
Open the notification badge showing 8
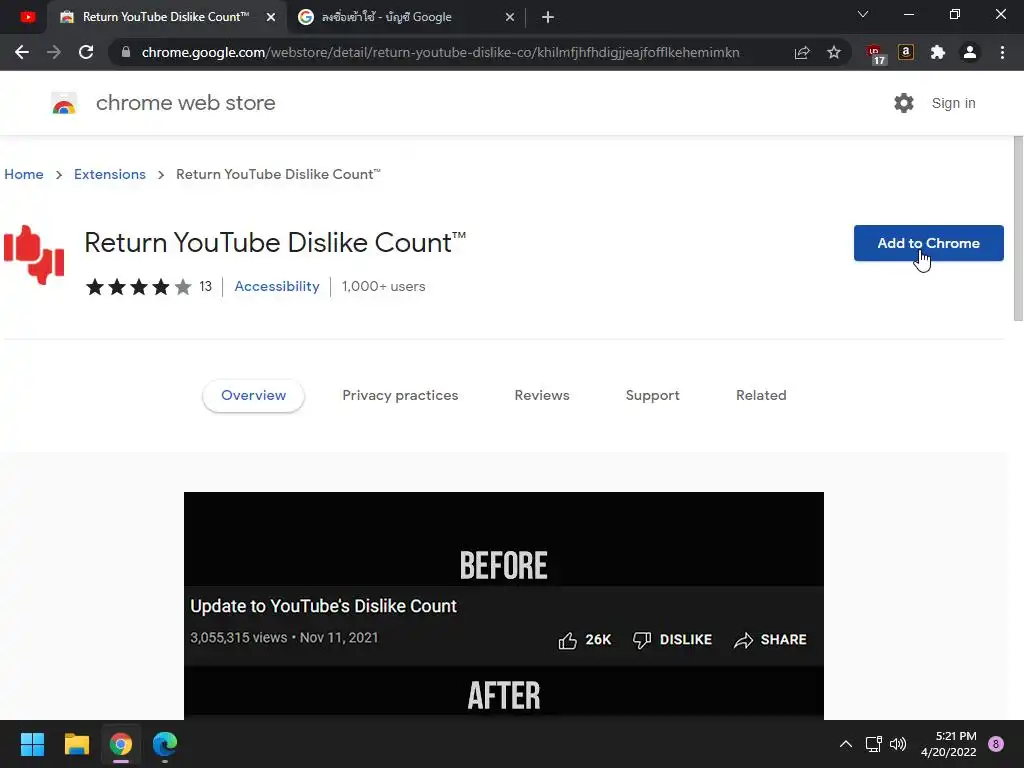996,744
